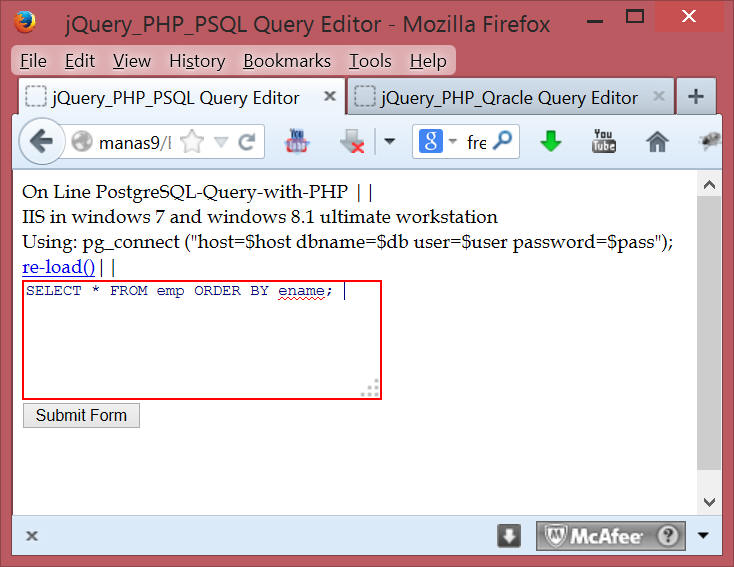Screen dimensions: 734x567
Task: Click the green Downloads arrow icon
Action: click(551, 142)
